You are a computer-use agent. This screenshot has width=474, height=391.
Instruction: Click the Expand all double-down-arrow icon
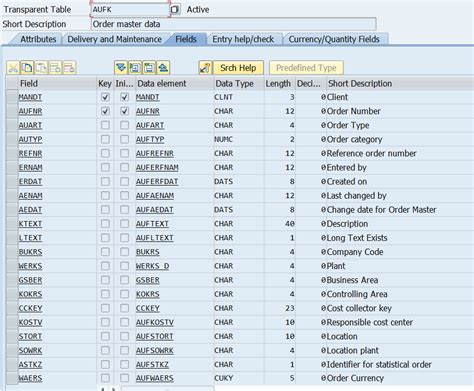tap(121, 68)
